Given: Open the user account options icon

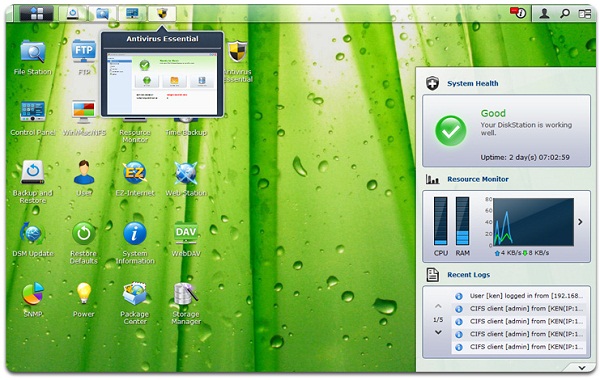Looking at the screenshot, I should 544,14.
